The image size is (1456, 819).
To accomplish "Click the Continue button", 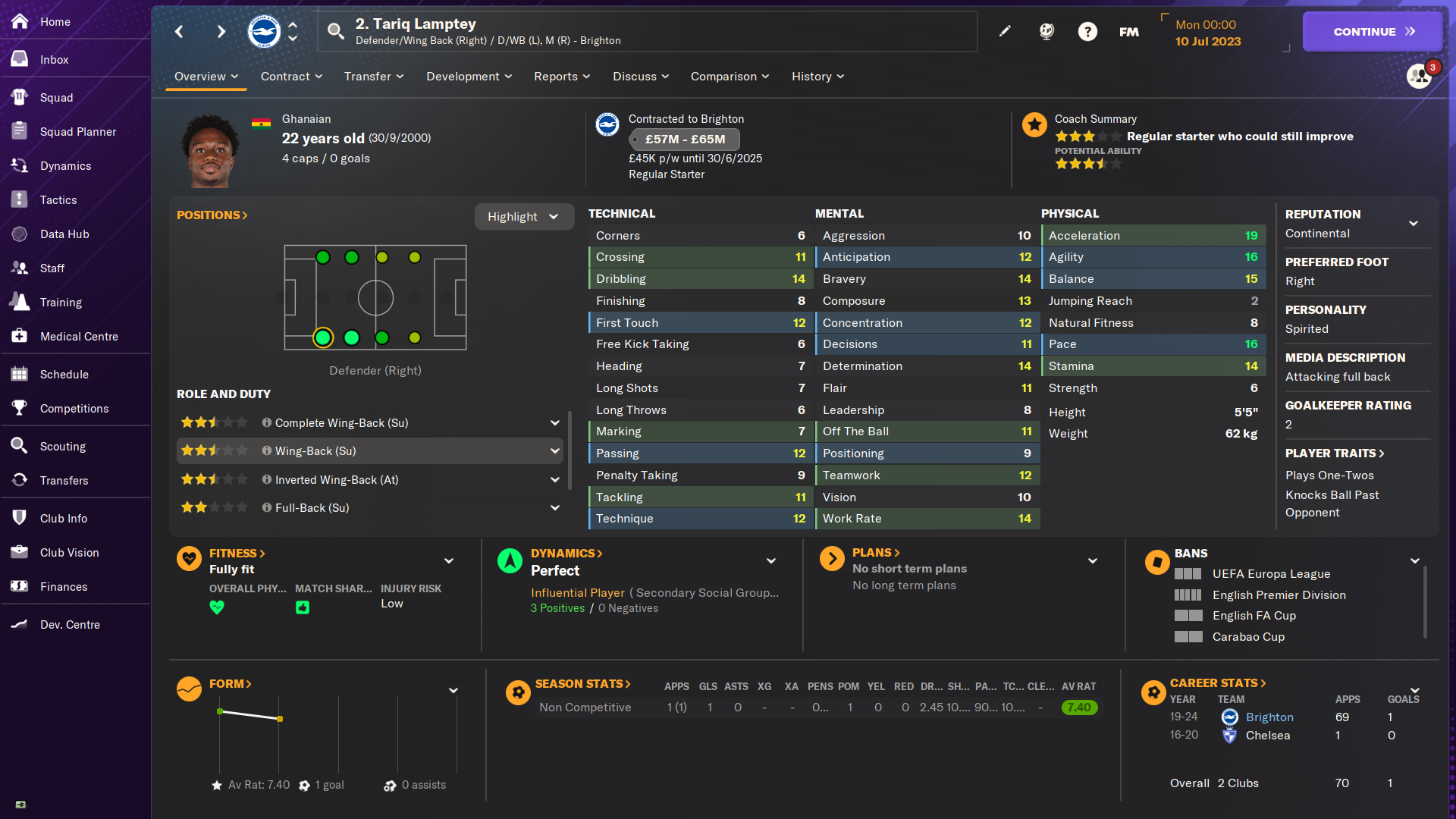I will tap(1373, 31).
